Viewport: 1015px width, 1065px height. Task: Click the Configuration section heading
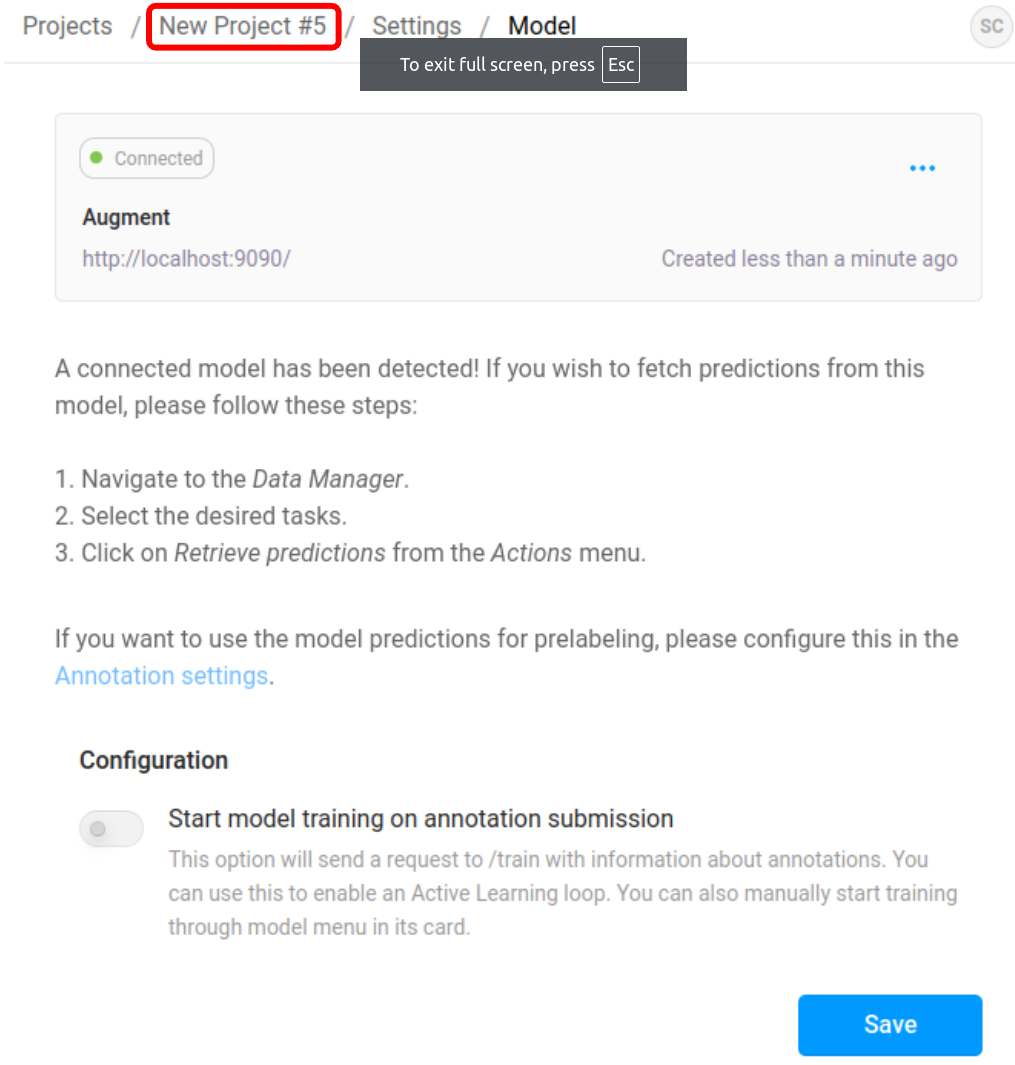click(x=154, y=760)
